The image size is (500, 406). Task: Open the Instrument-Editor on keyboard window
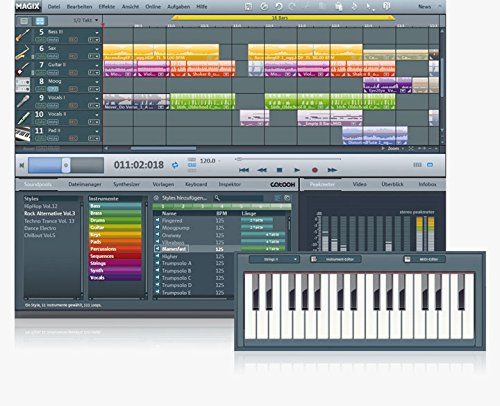336,259
